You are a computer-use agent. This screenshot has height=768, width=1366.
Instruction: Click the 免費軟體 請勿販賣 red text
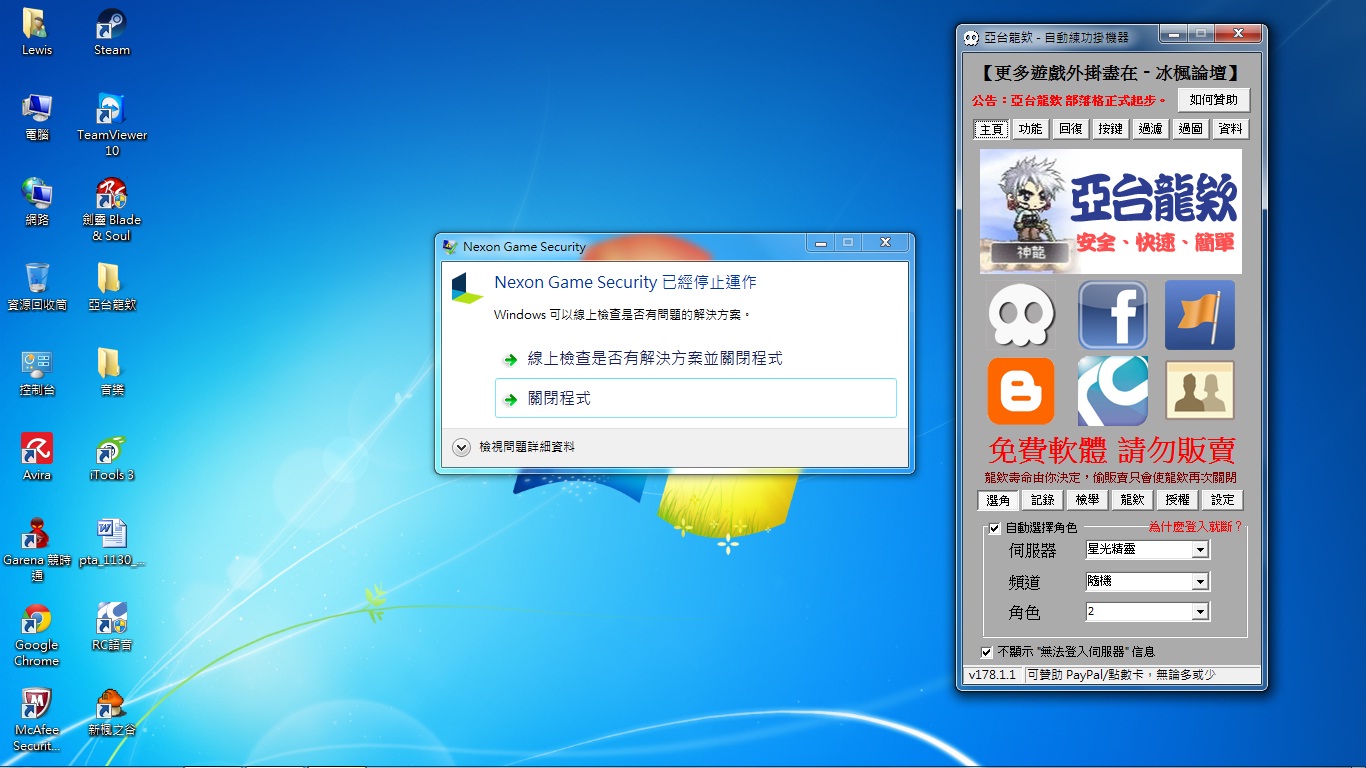click(x=1111, y=449)
